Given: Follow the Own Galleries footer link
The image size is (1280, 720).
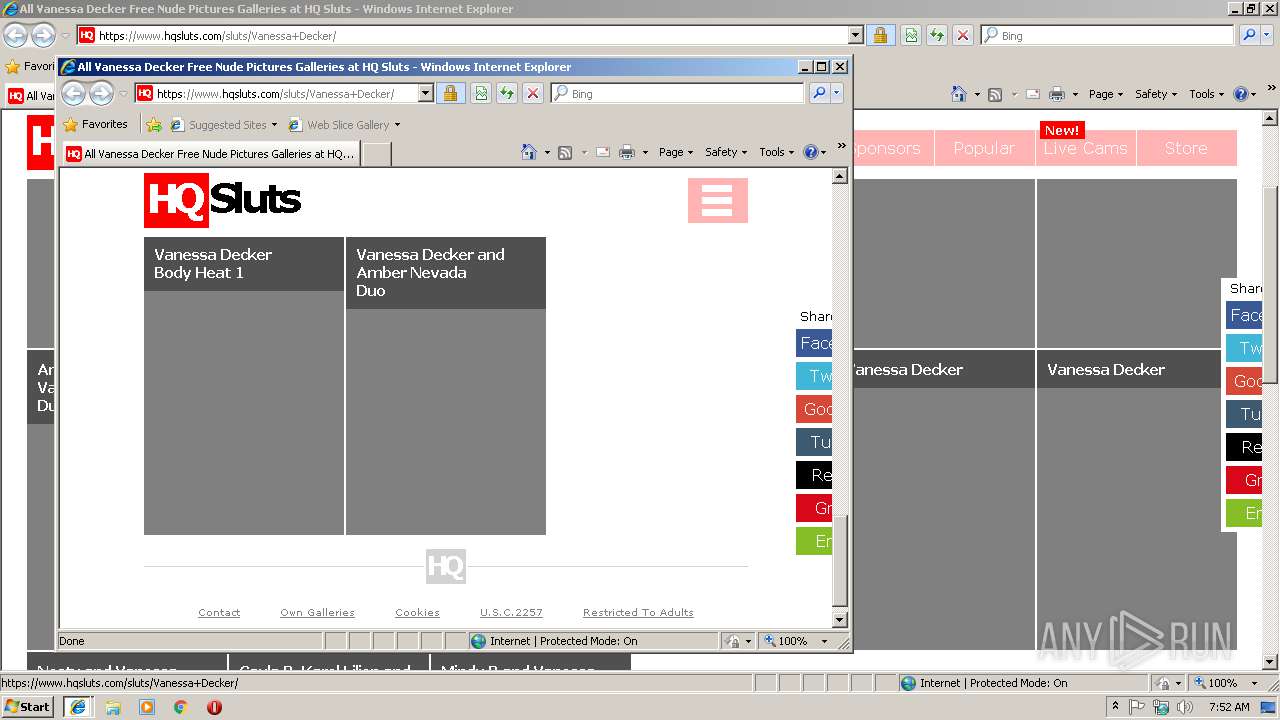Looking at the screenshot, I should tap(317, 612).
